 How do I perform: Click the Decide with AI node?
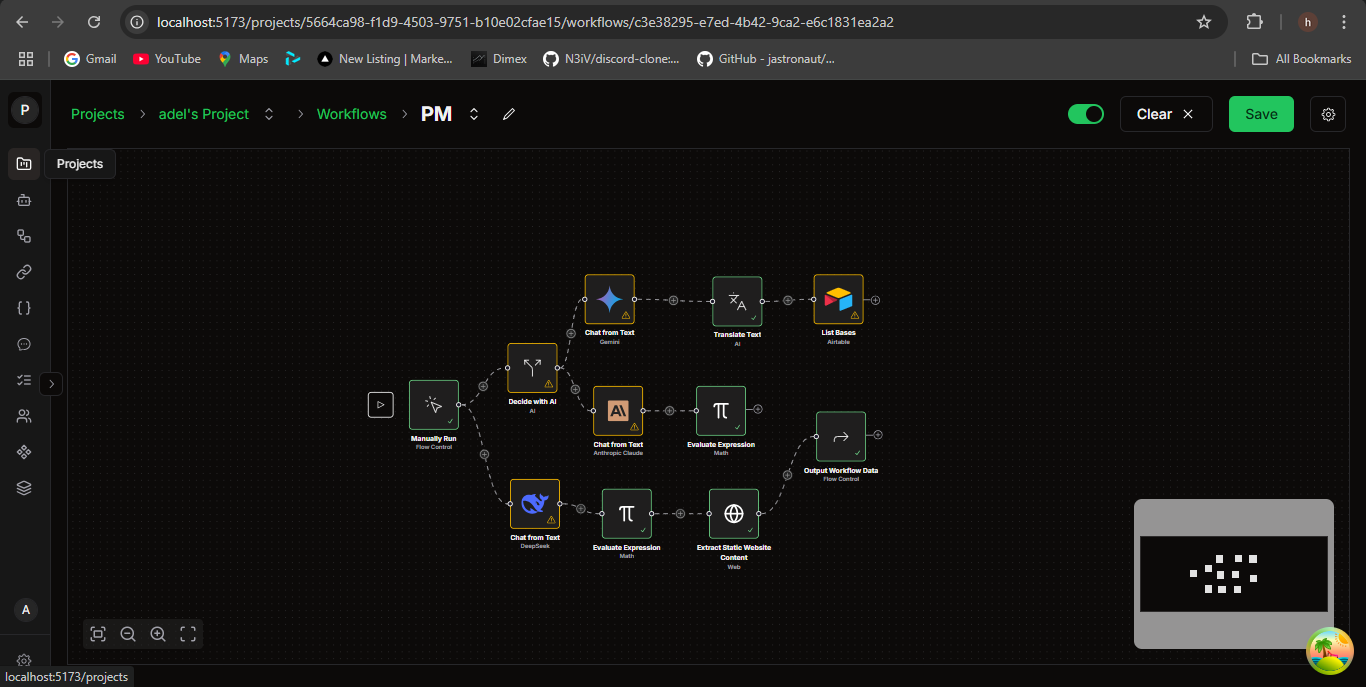(x=532, y=368)
